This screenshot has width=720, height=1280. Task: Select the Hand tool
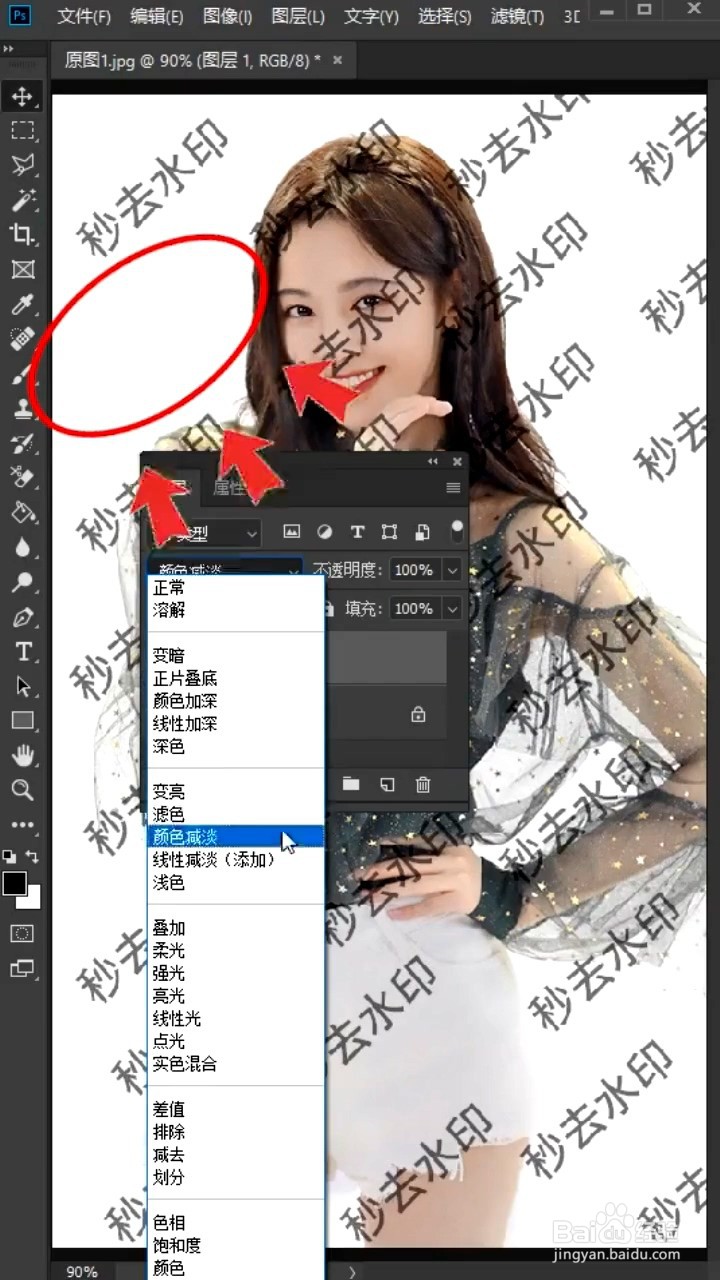(22, 756)
